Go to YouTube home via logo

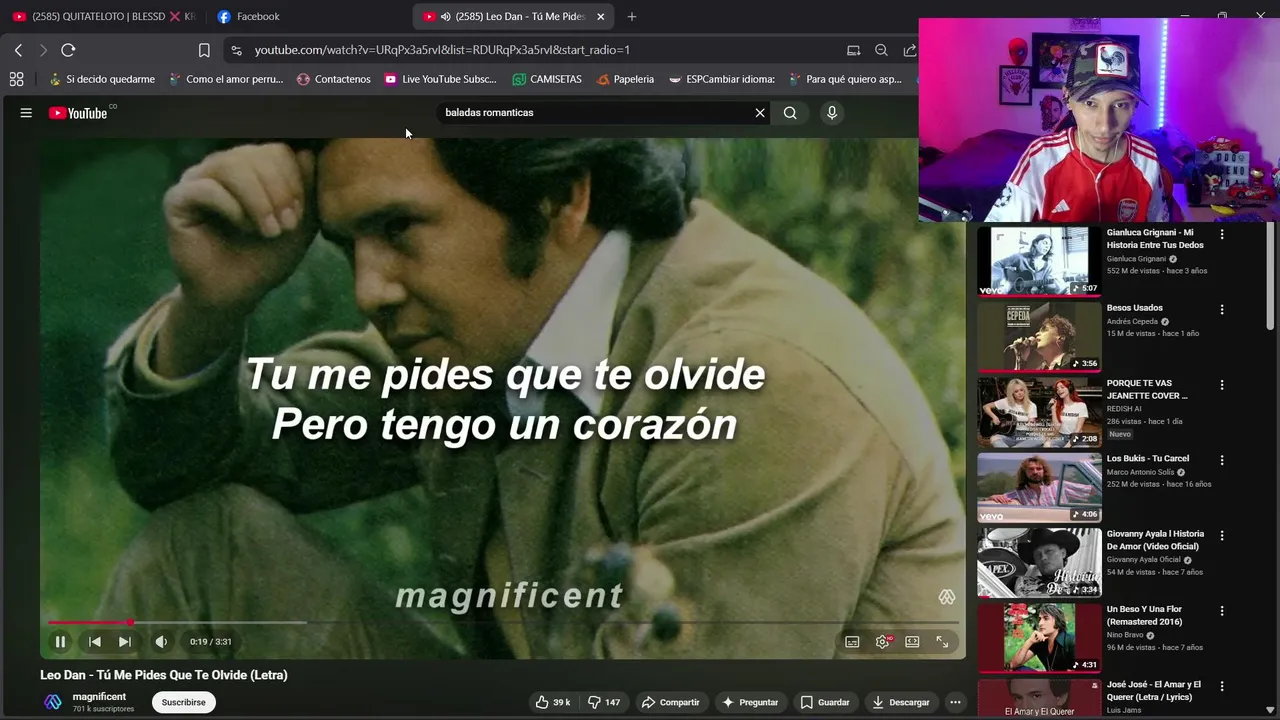(x=78, y=113)
